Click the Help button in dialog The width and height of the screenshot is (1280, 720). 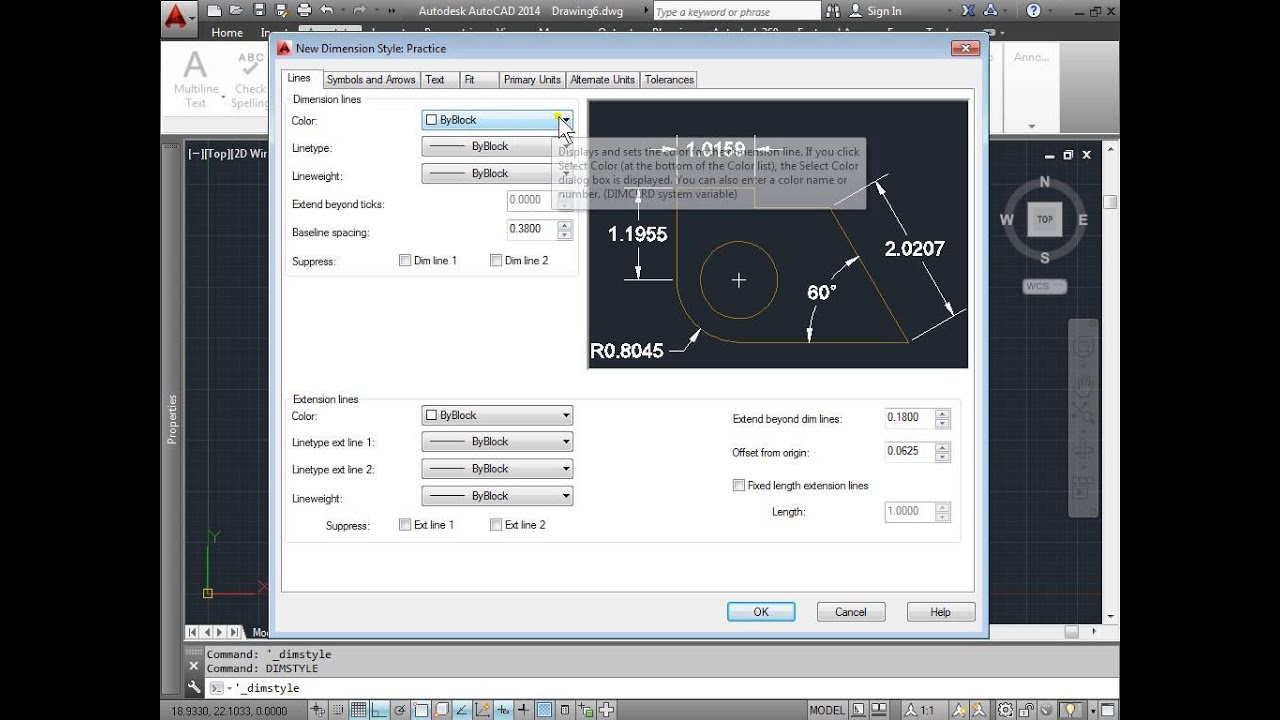click(941, 612)
